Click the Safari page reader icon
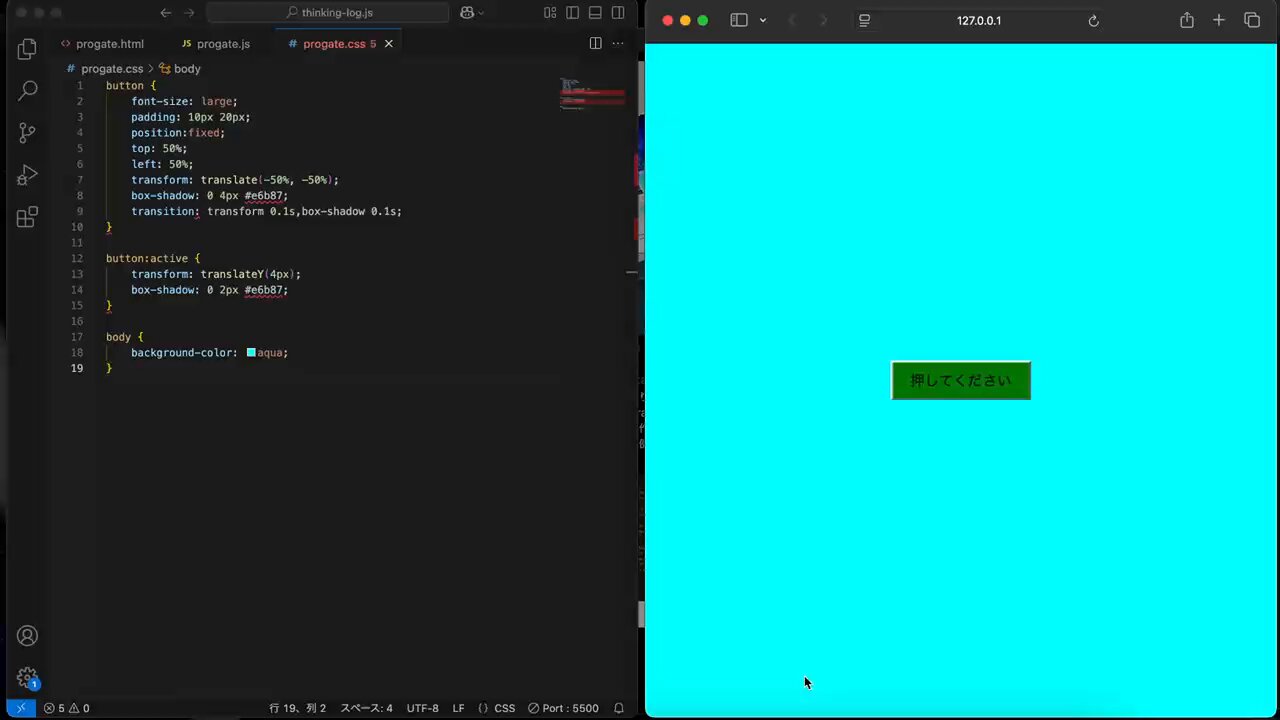The height and width of the screenshot is (720, 1280). point(865,21)
